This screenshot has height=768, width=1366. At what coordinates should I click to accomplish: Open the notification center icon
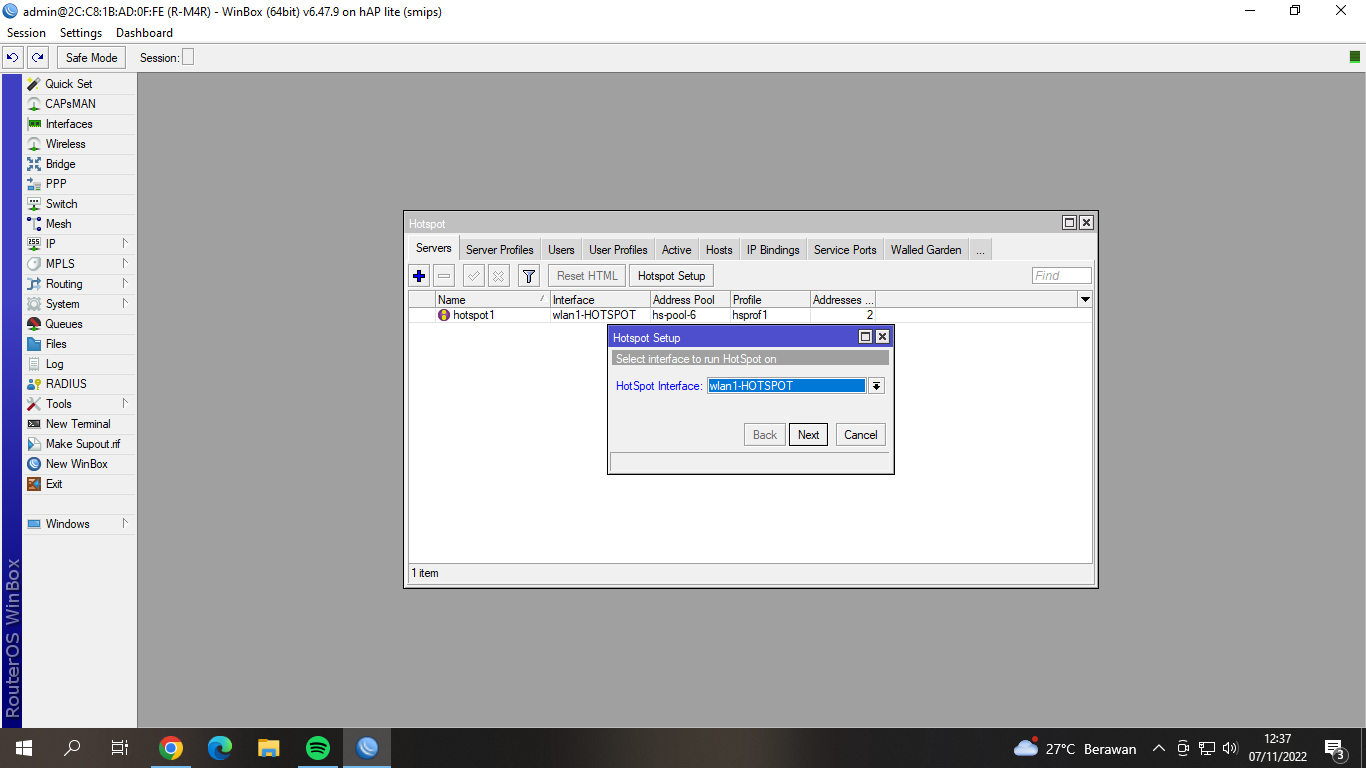coord(1334,748)
